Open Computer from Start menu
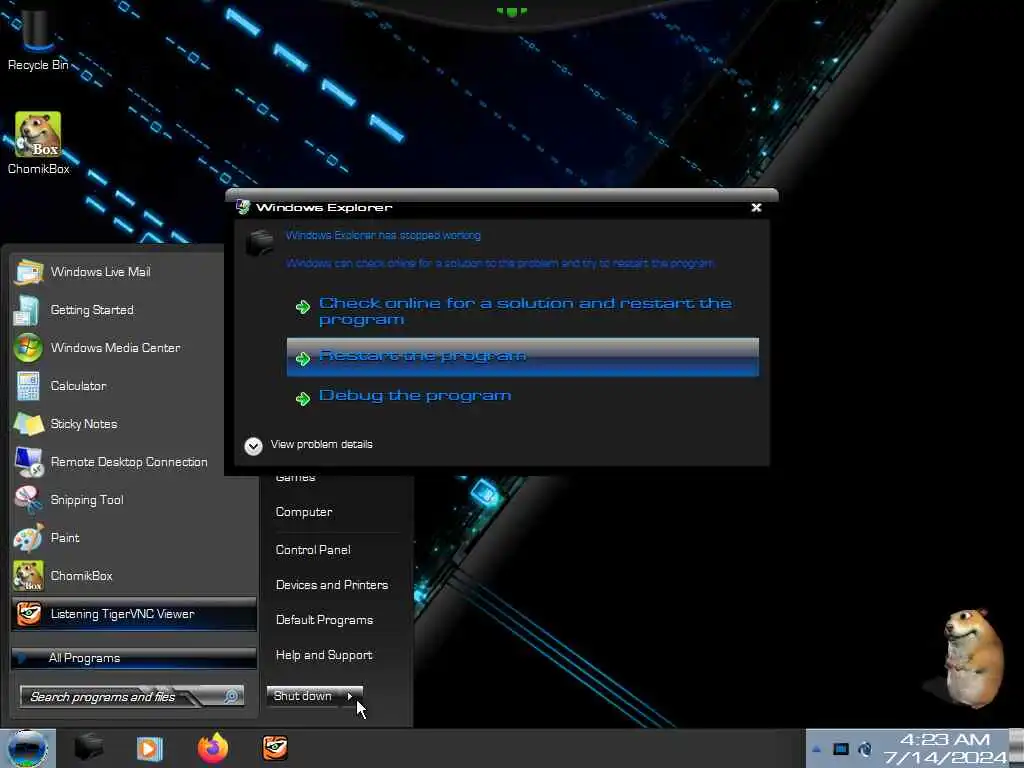This screenshot has height=768, width=1024. click(304, 512)
